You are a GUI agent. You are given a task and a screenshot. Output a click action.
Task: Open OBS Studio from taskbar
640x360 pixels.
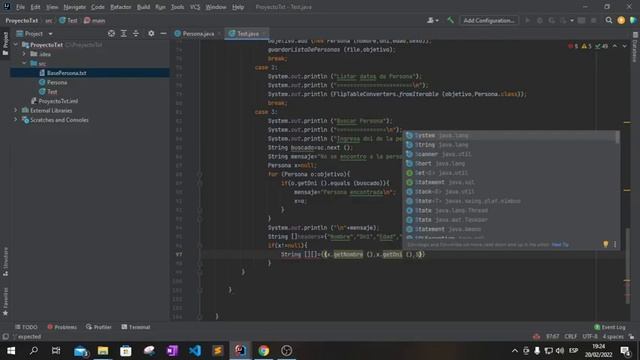pyautogui.click(x=286, y=351)
